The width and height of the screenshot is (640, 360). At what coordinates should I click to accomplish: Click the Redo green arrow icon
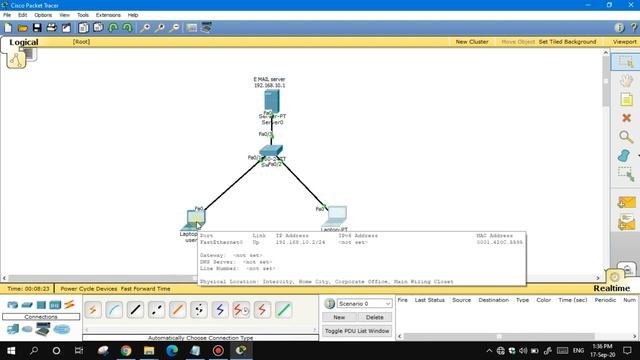[127, 28]
